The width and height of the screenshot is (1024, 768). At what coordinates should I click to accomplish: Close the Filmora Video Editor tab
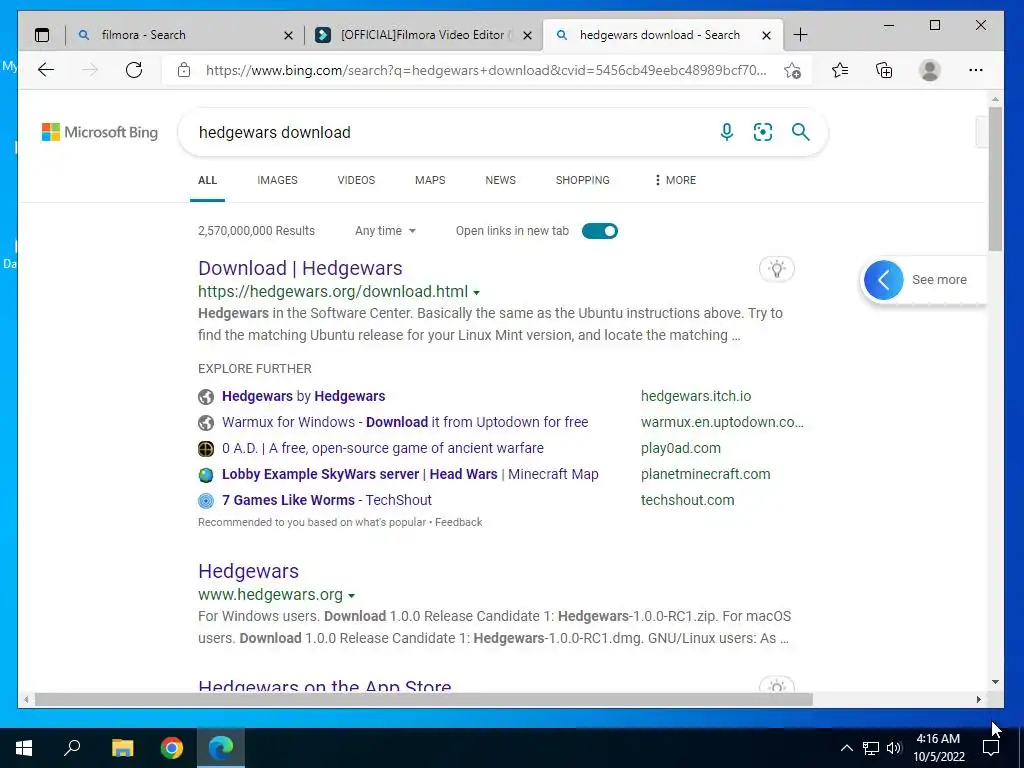528,35
